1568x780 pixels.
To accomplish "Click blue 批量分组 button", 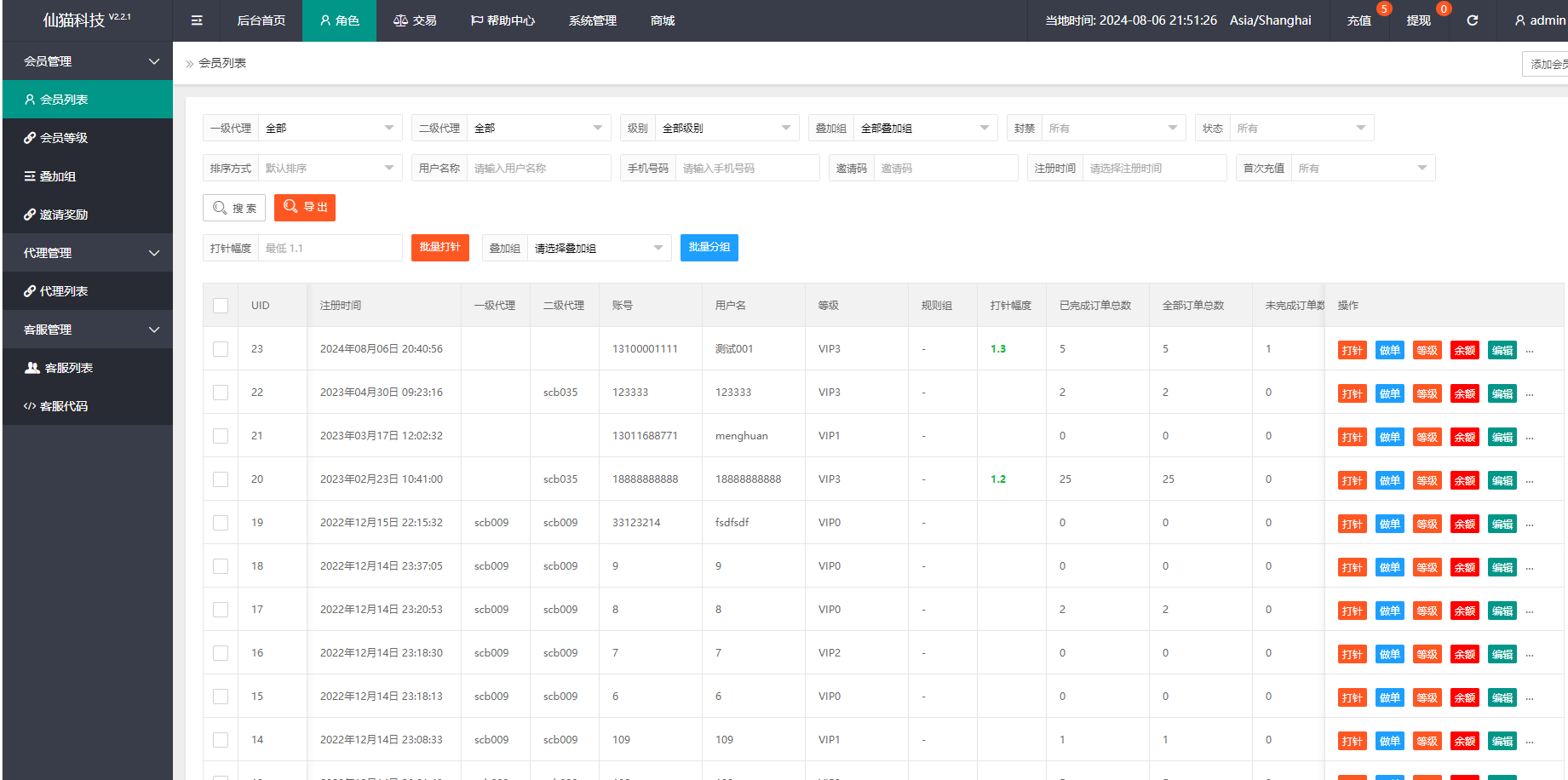I will point(709,248).
